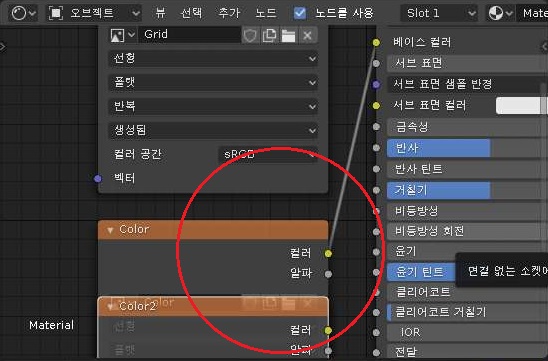Open the 선택 menu
The image size is (548, 361).
(x=191, y=13)
